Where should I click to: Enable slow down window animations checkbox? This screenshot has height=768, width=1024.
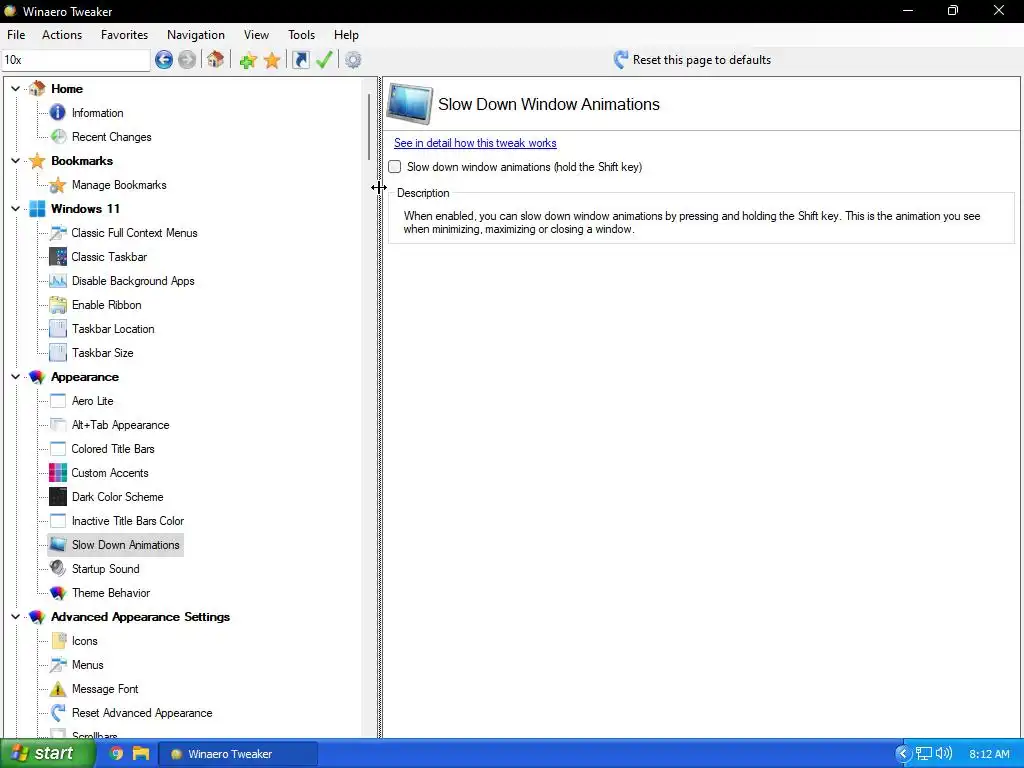pos(394,167)
